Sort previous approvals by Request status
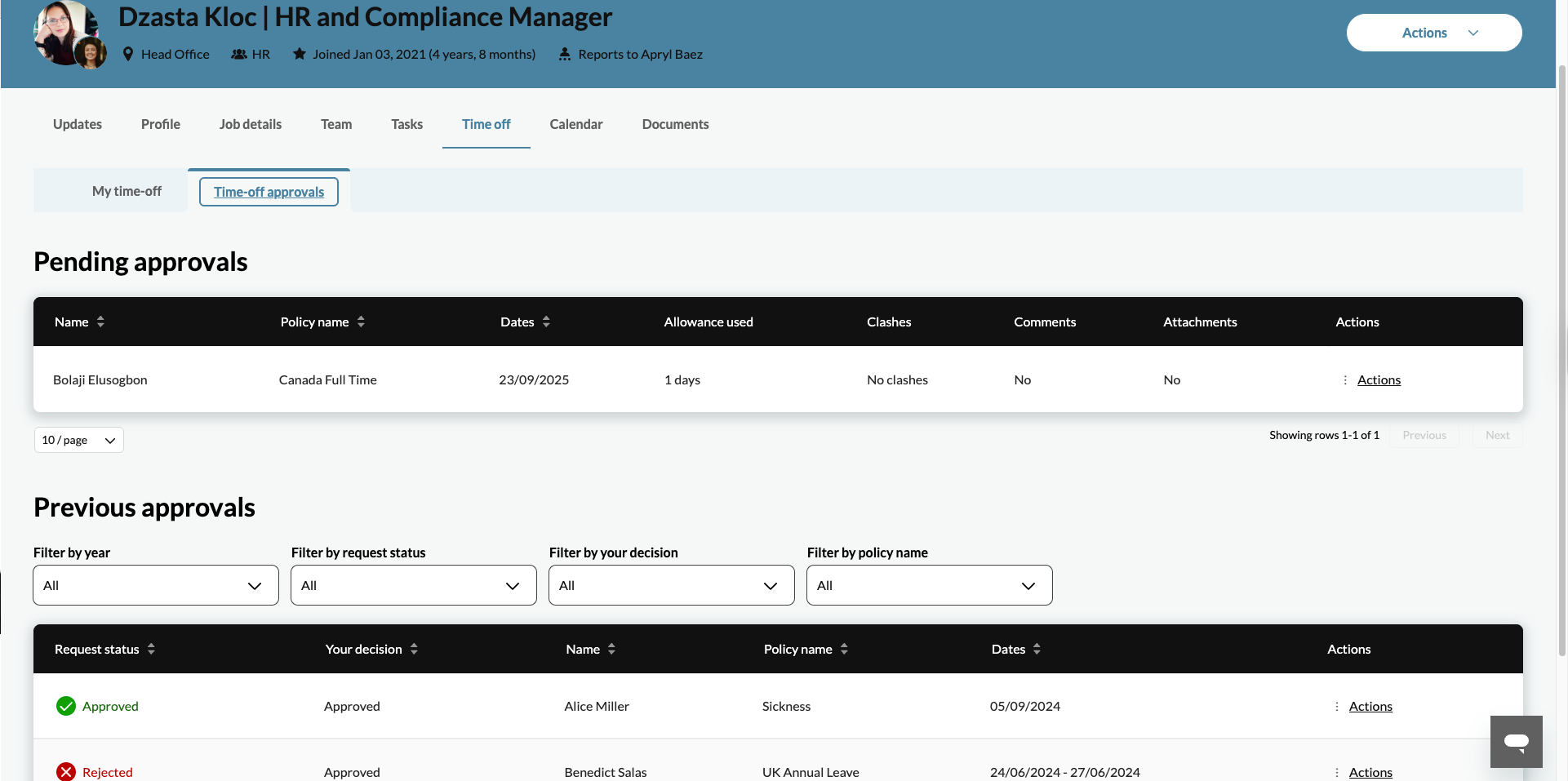This screenshot has width=1568, height=781. pyautogui.click(x=151, y=649)
